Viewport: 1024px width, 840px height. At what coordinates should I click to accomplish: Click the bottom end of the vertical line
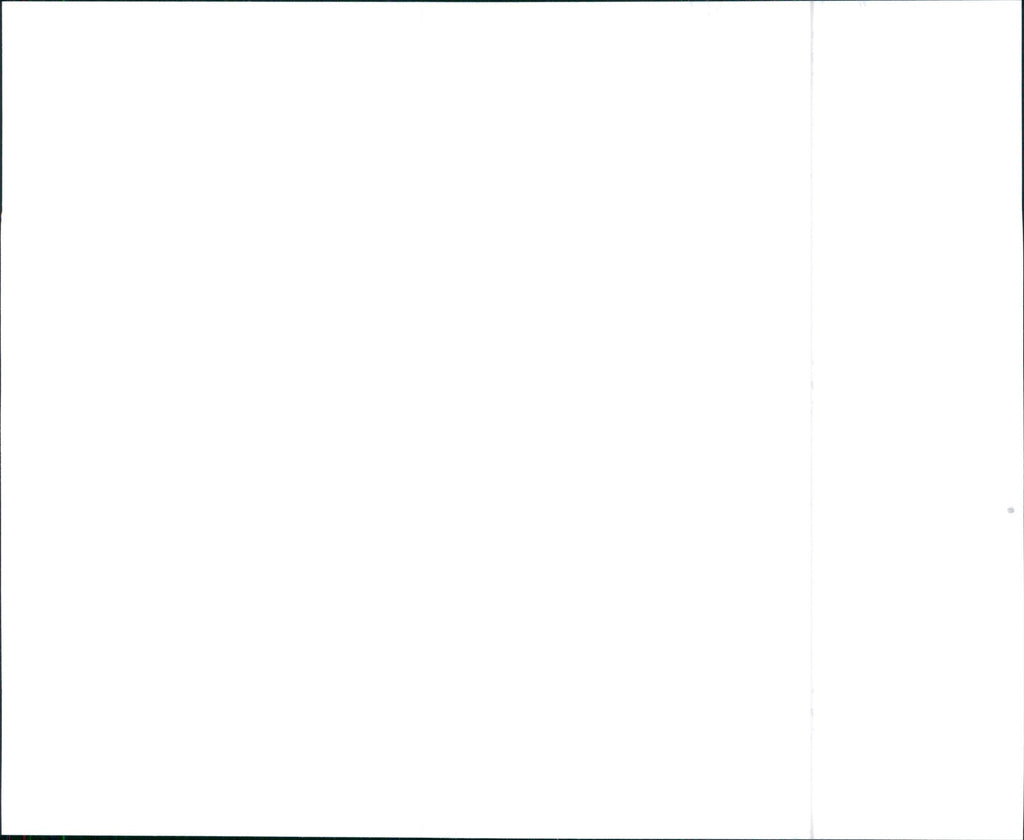pos(812,835)
